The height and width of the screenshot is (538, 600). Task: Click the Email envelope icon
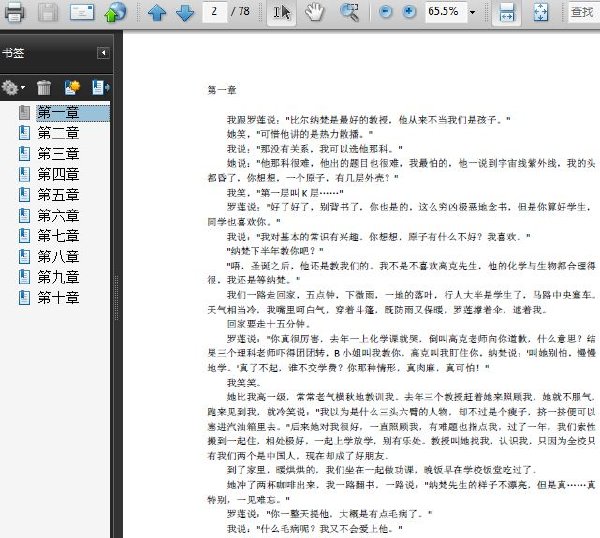coord(82,12)
